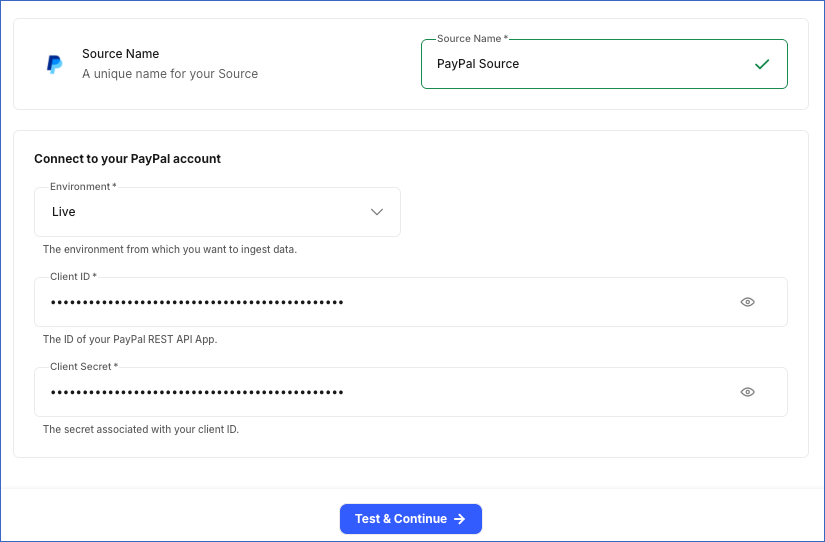
Task: Click 'The environment from which you want to ingest data.' text
Action: point(170,249)
